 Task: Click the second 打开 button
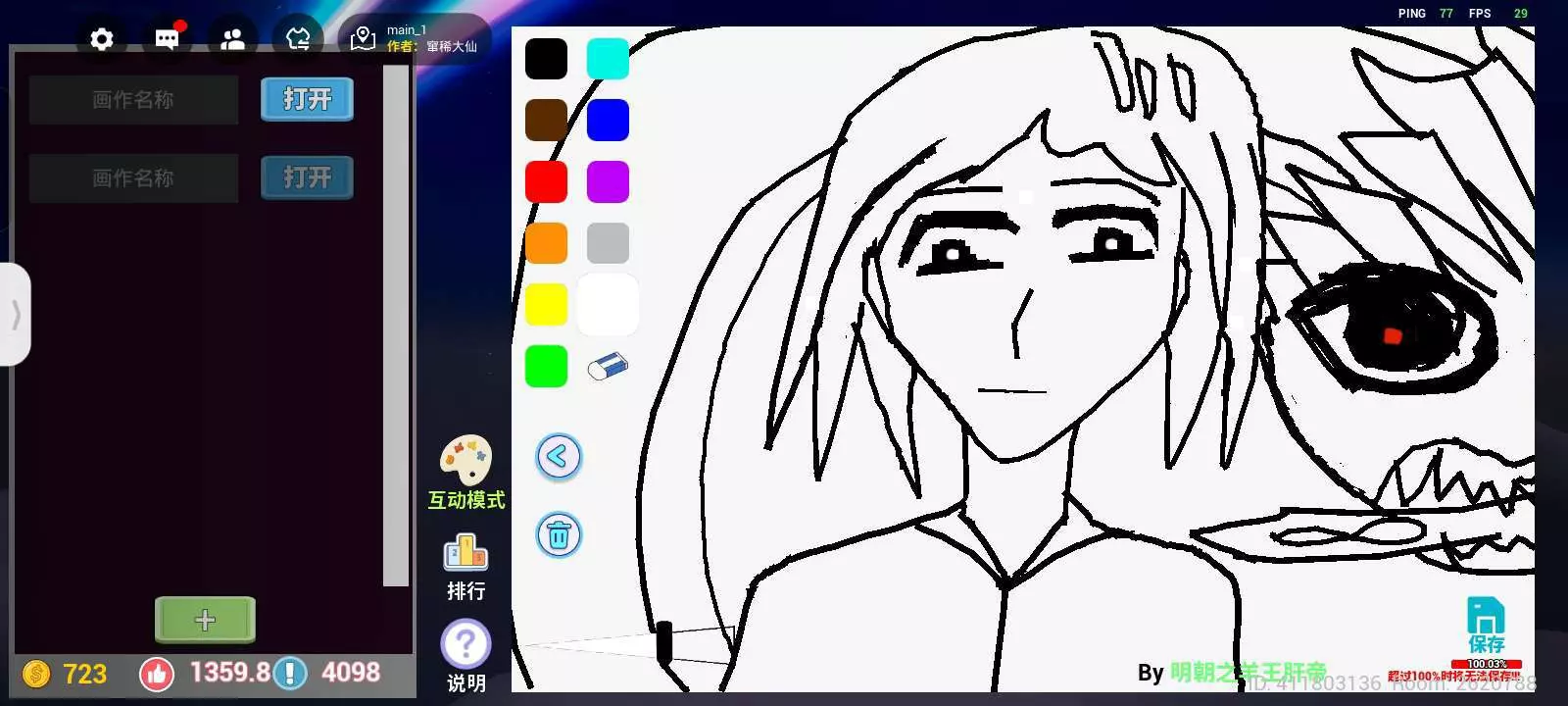(x=307, y=177)
